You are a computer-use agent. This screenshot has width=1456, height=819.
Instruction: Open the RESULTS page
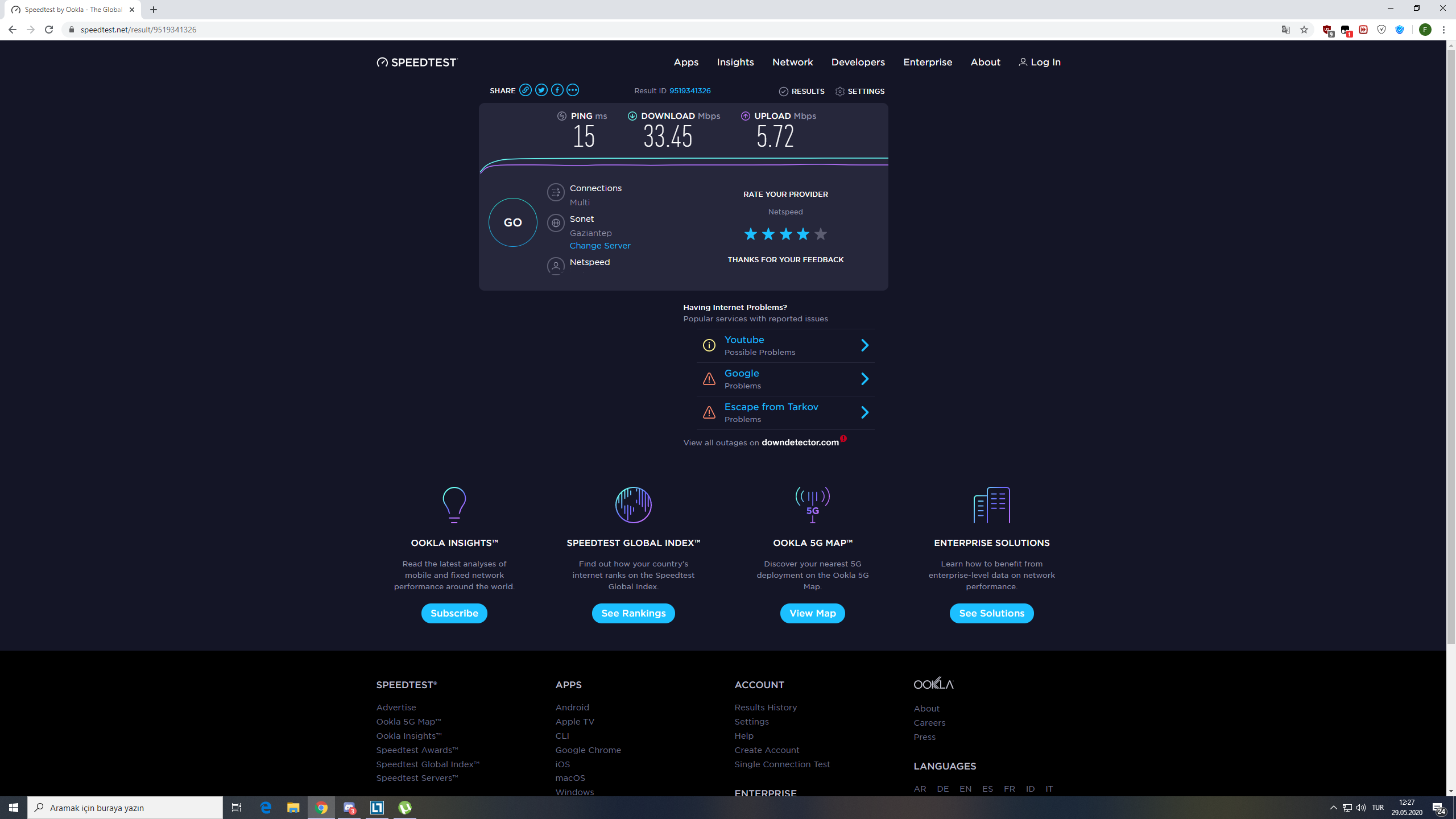[x=801, y=91]
